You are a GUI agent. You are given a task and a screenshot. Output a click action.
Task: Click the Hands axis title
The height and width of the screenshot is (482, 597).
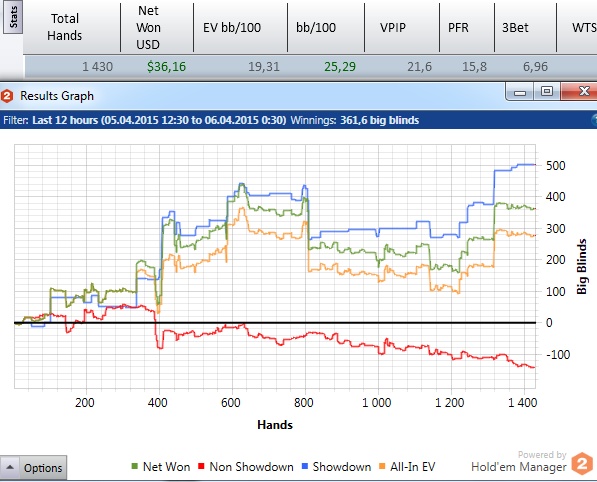pyautogui.click(x=275, y=425)
